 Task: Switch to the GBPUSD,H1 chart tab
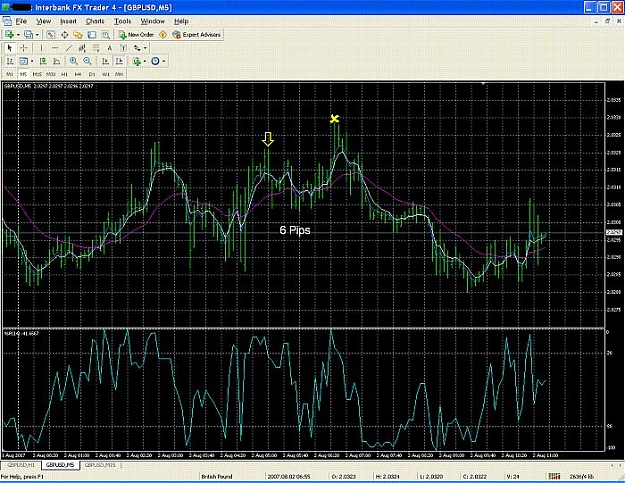(x=21, y=465)
